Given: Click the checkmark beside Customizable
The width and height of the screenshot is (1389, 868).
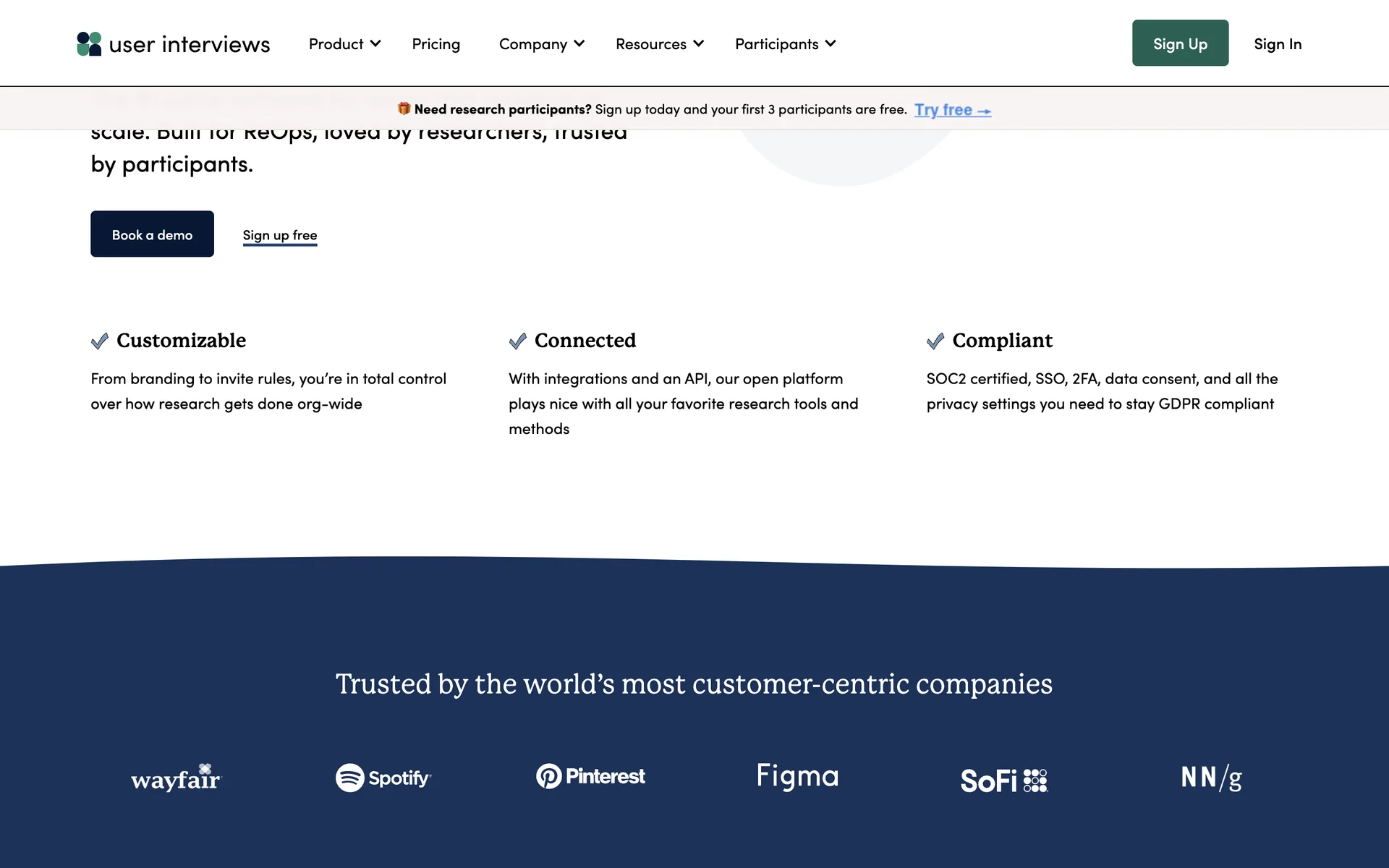Looking at the screenshot, I should coord(100,341).
